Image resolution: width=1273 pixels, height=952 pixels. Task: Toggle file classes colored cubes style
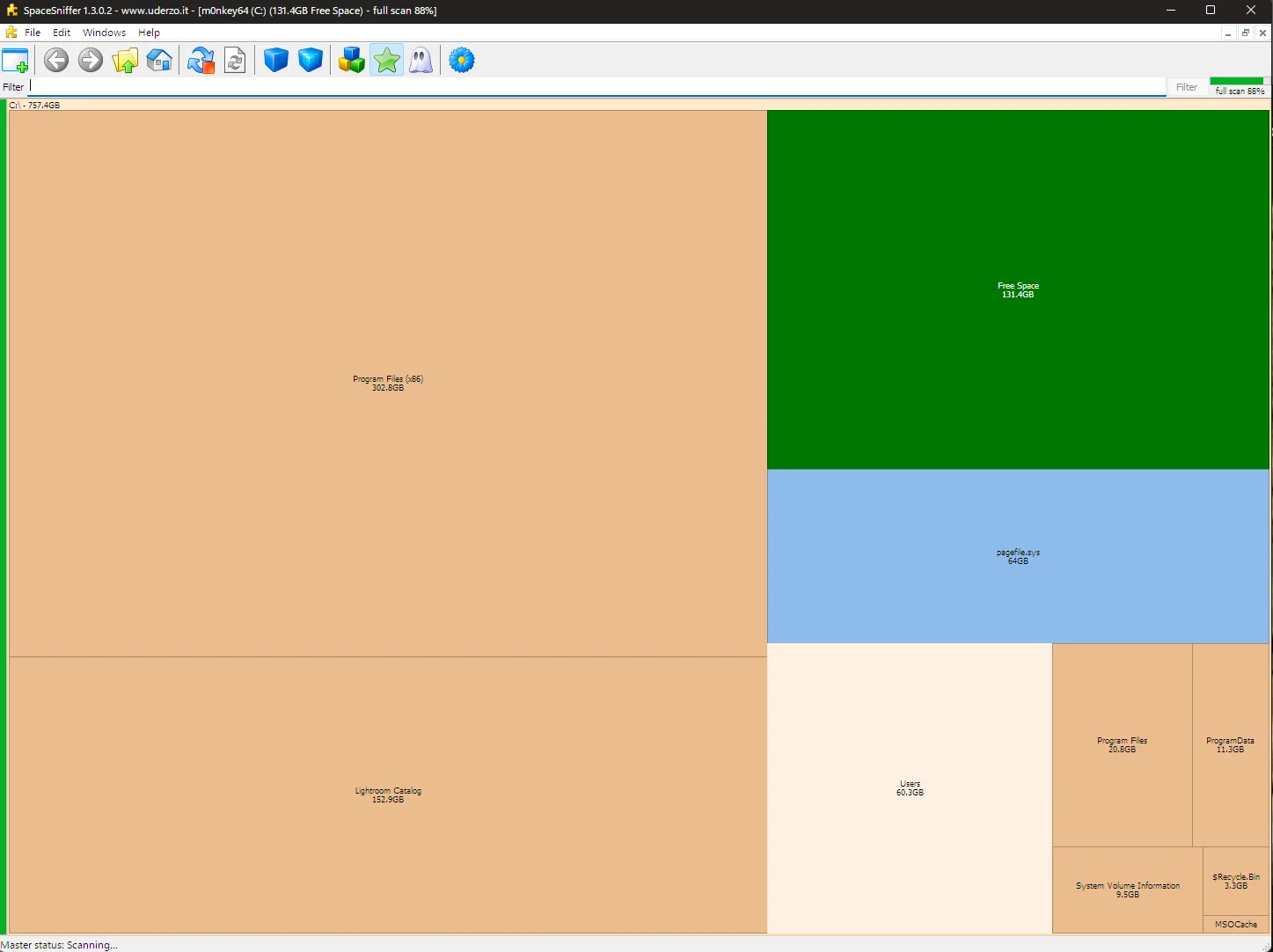click(x=352, y=61)
